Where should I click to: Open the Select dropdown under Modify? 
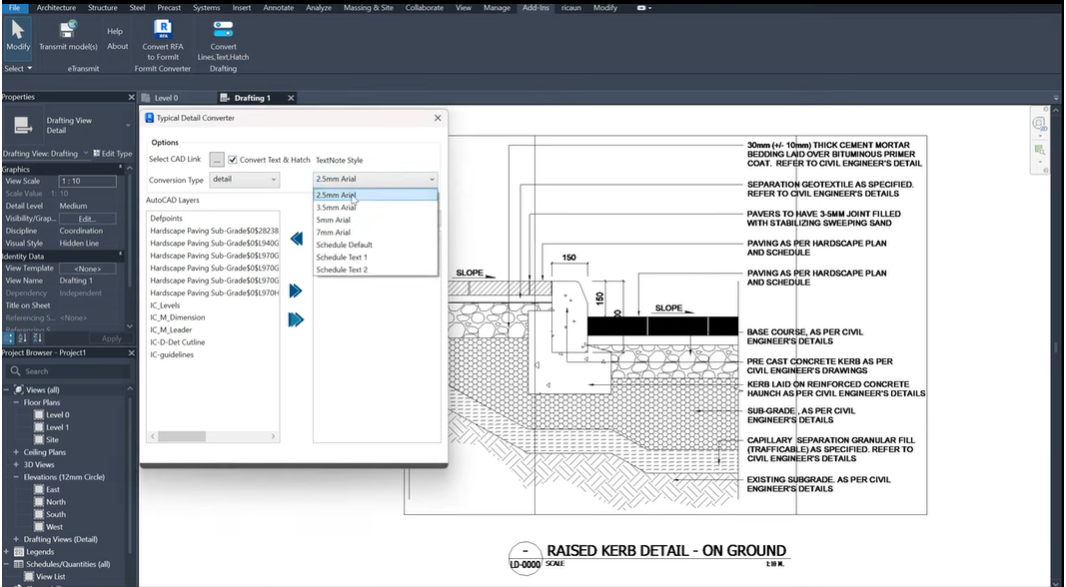click(x=18, y=69)
